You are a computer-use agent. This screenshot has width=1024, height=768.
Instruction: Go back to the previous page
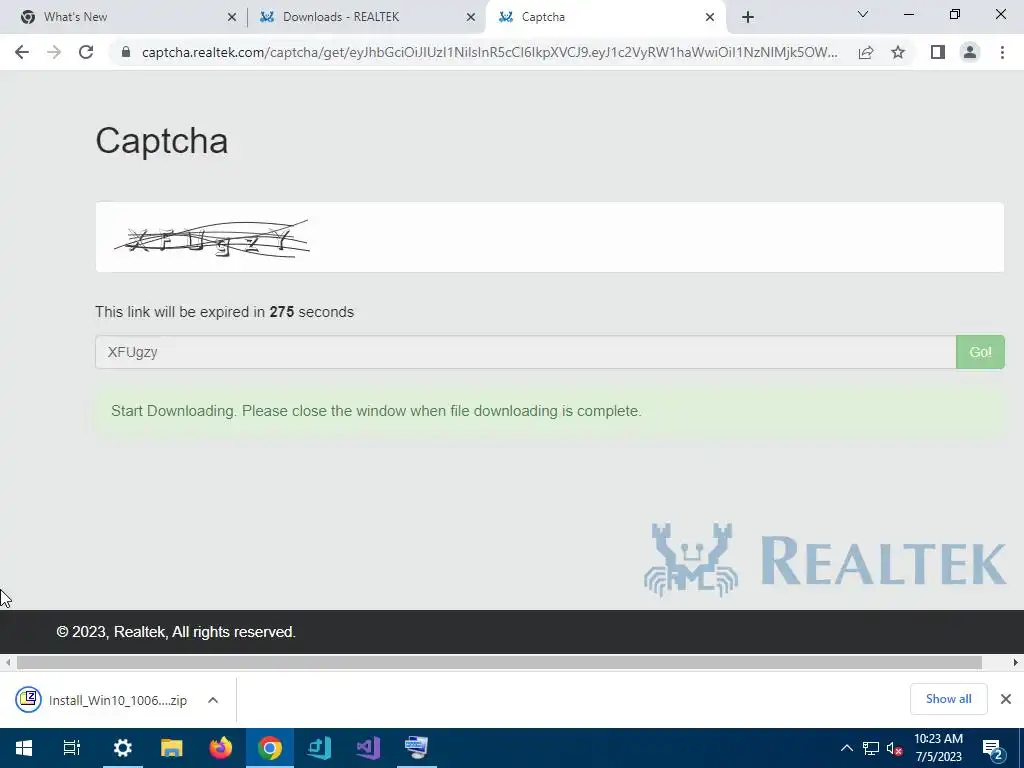22,52
